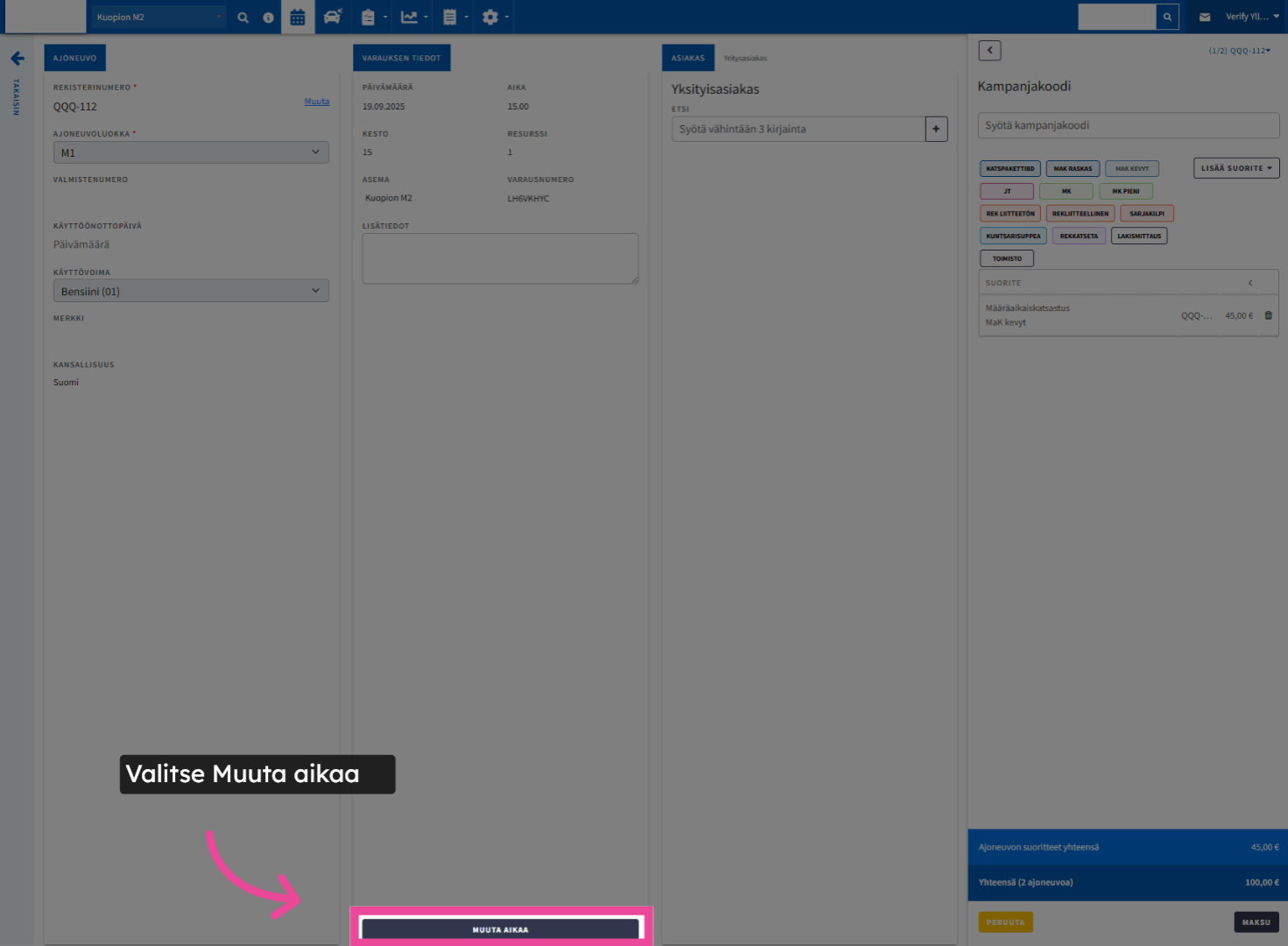This screenshot has width=1288, height=946.
Task: Open the envelope messages icon
Action: 1205,17
